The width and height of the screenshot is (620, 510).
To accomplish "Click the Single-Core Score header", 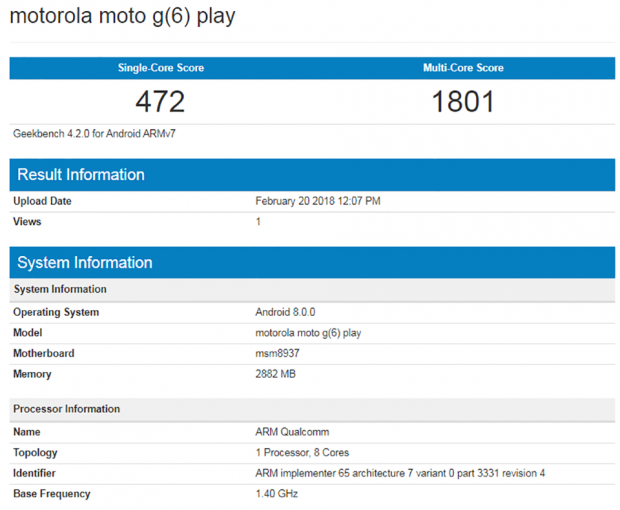I will click(160, 68).
